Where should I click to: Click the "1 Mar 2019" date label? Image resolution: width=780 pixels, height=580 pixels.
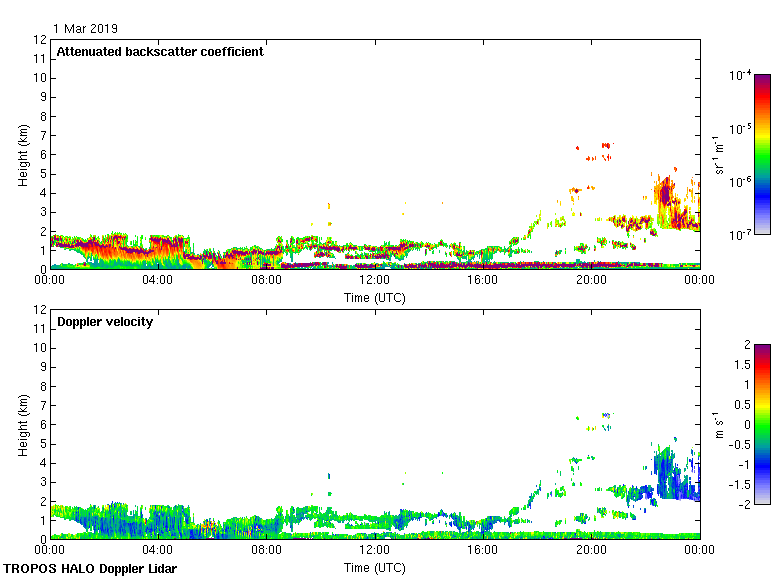click(85, 29)
